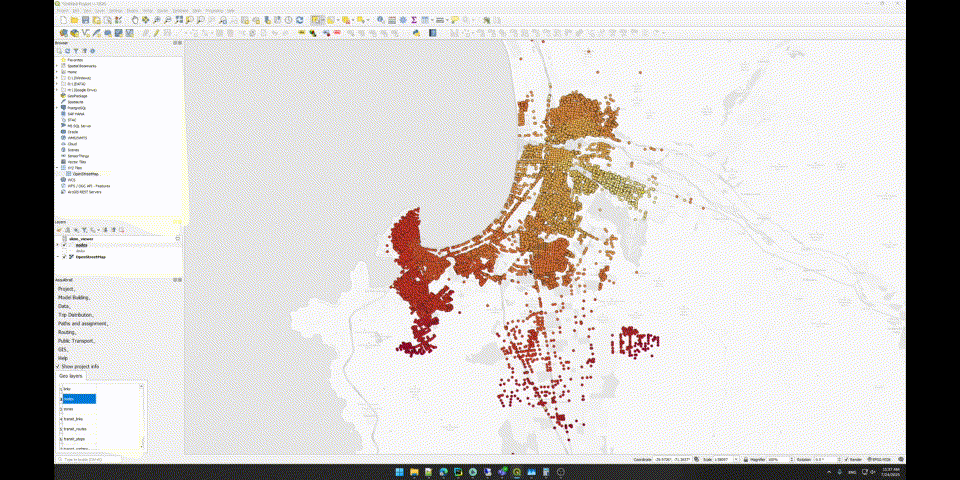Open the attribute table icon
This screenshot has width=960, height=480.
392,20
